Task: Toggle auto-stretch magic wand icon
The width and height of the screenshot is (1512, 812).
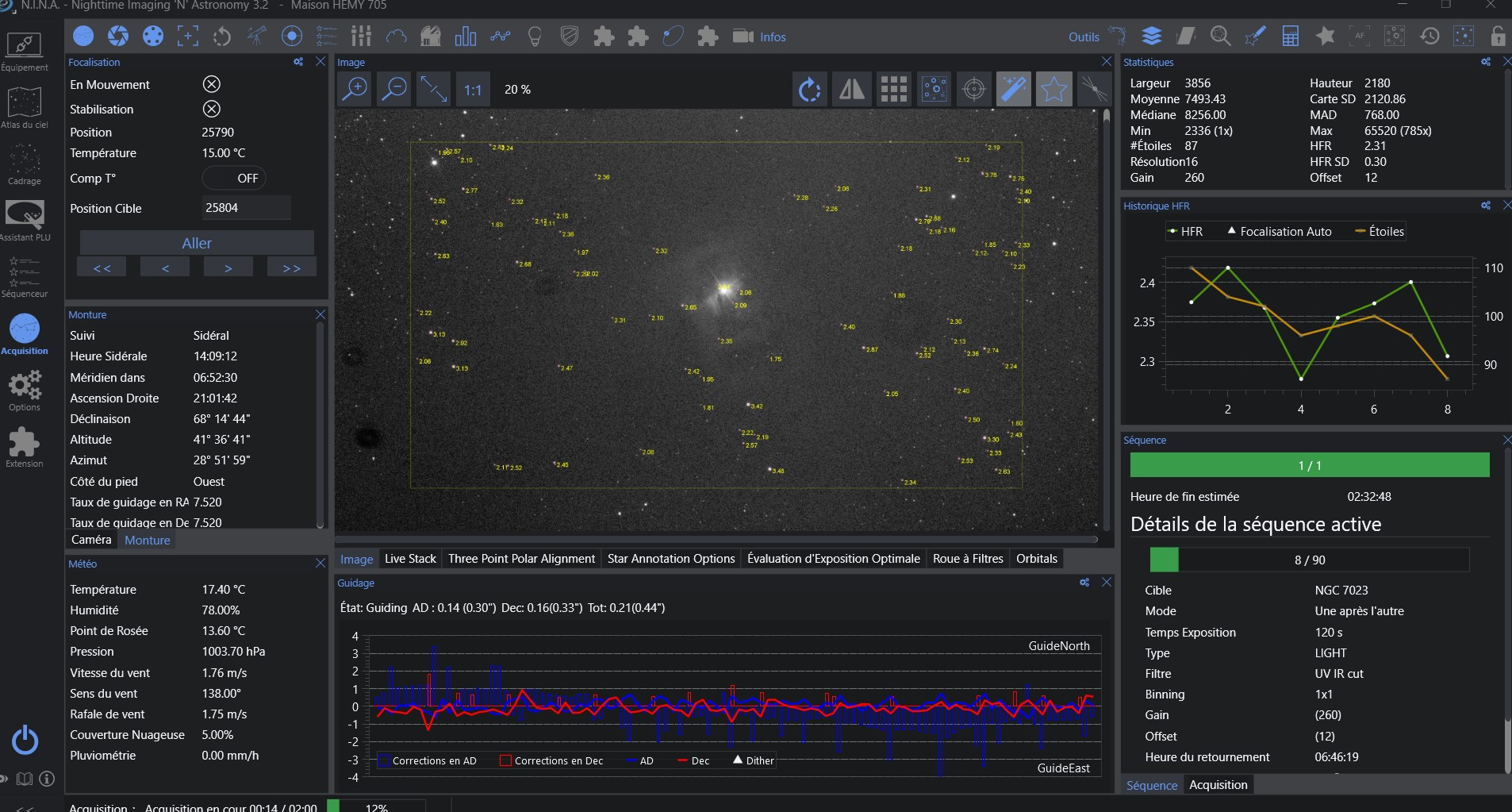Action: 1014,89
